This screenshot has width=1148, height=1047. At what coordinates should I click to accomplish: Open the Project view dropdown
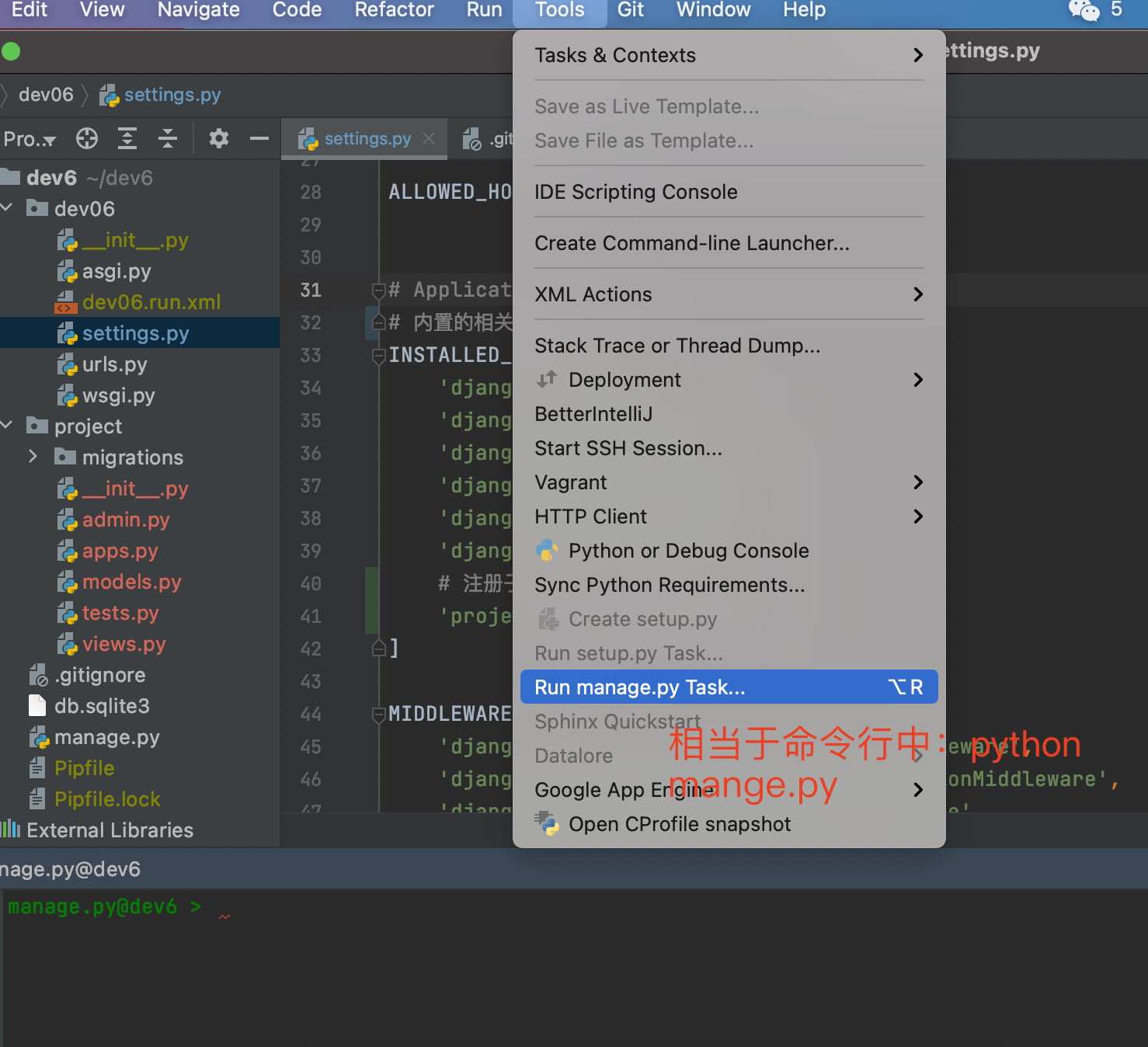click(30, 139)
